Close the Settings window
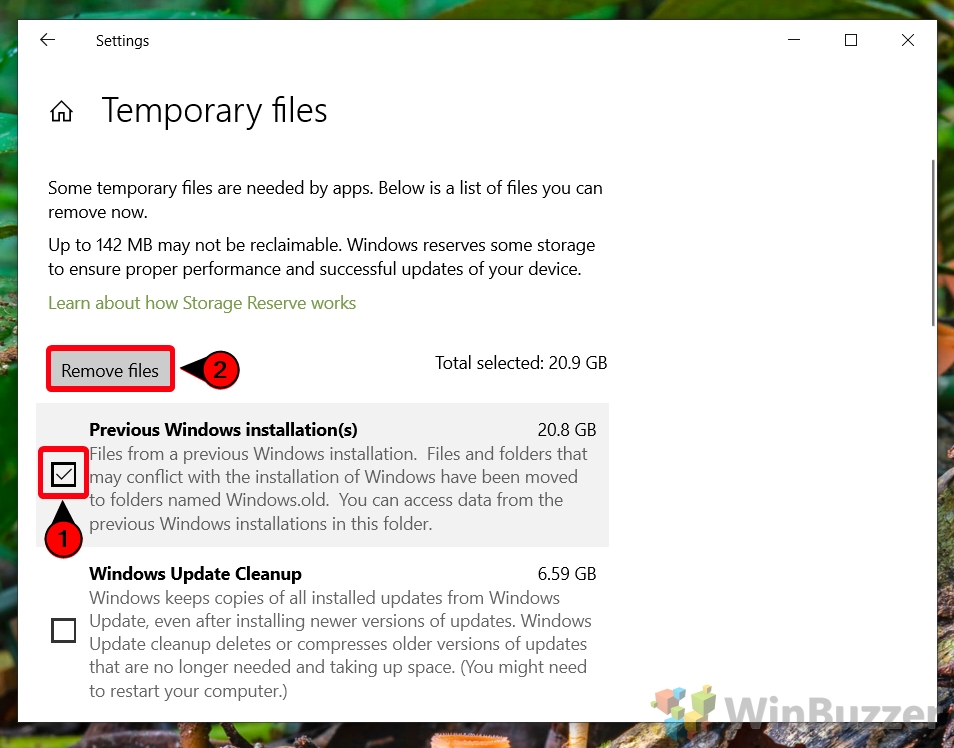This screenshot has width=954, height=748. coord(907,40)
